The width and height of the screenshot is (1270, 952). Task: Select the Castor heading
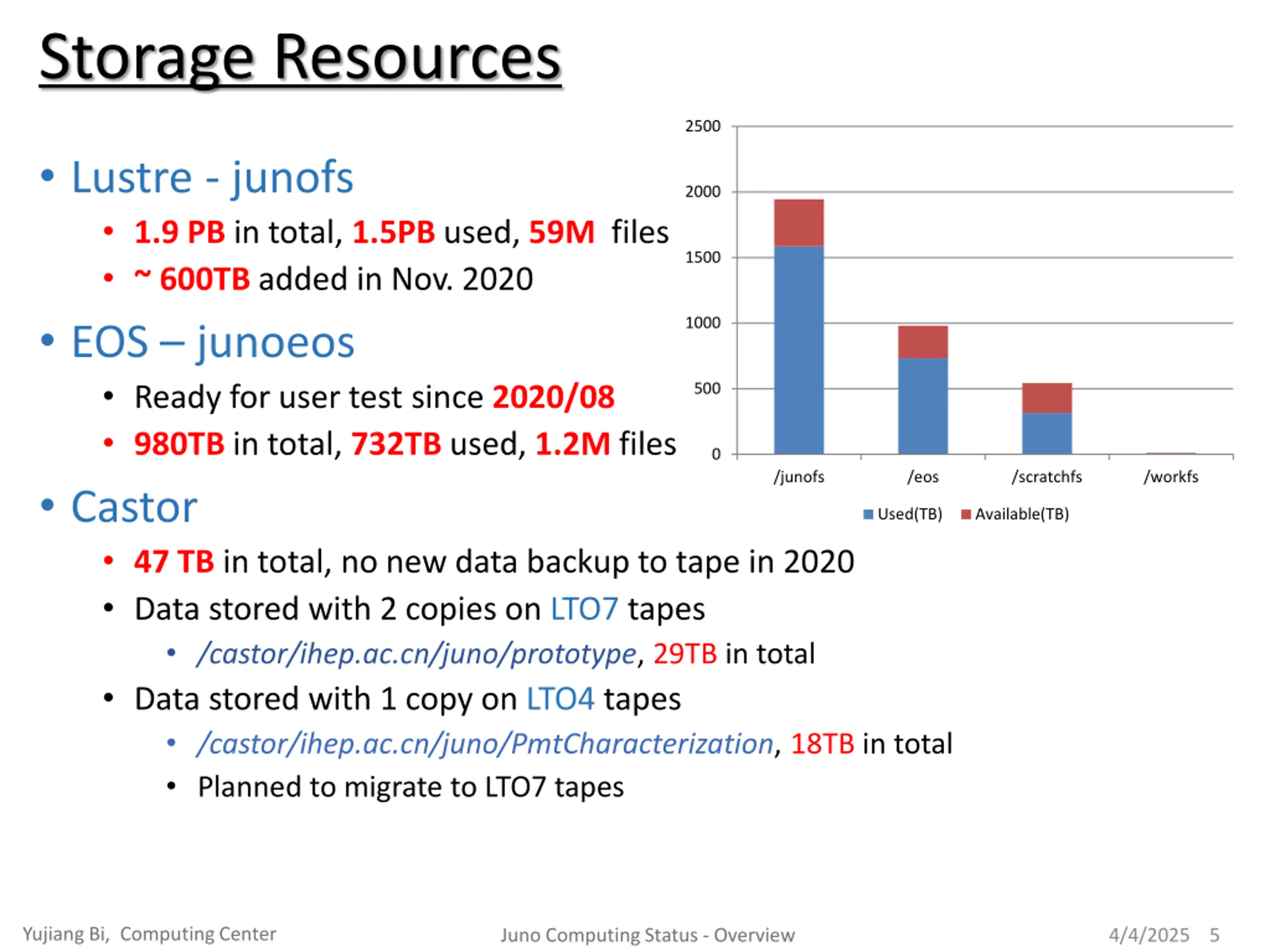[134, 507]
